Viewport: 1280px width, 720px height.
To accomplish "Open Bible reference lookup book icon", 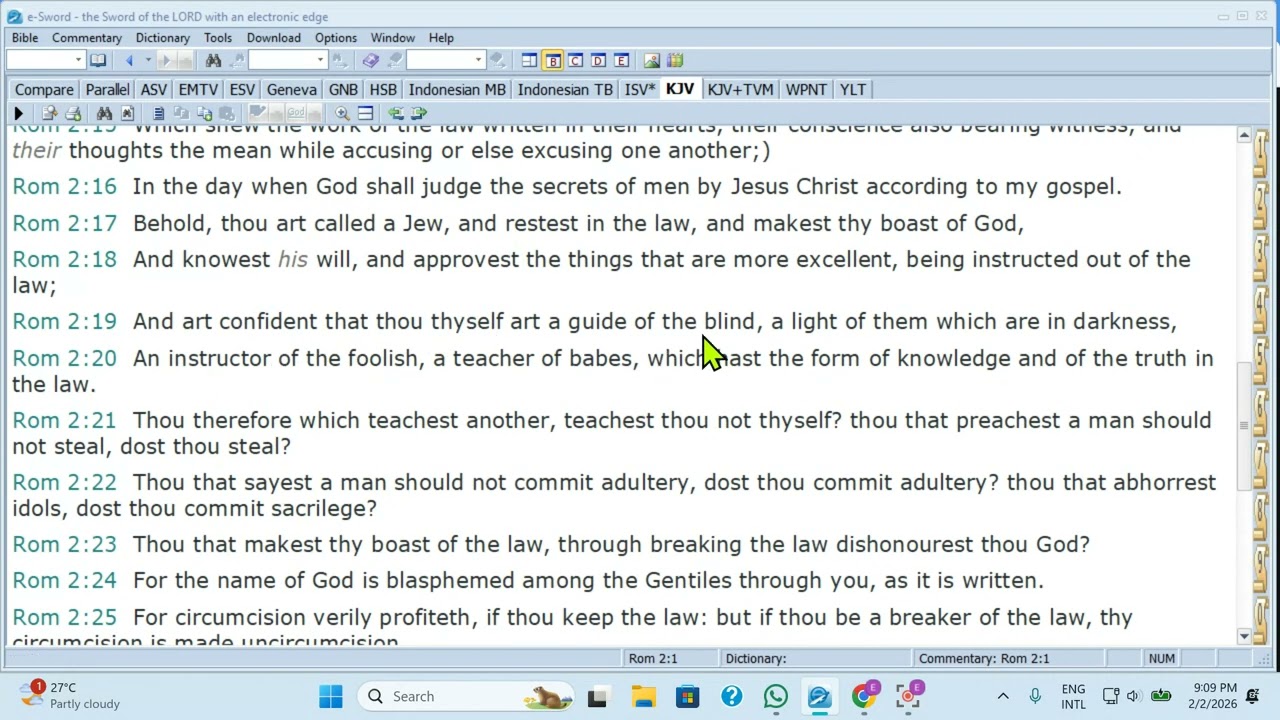I will pos(98,61).
